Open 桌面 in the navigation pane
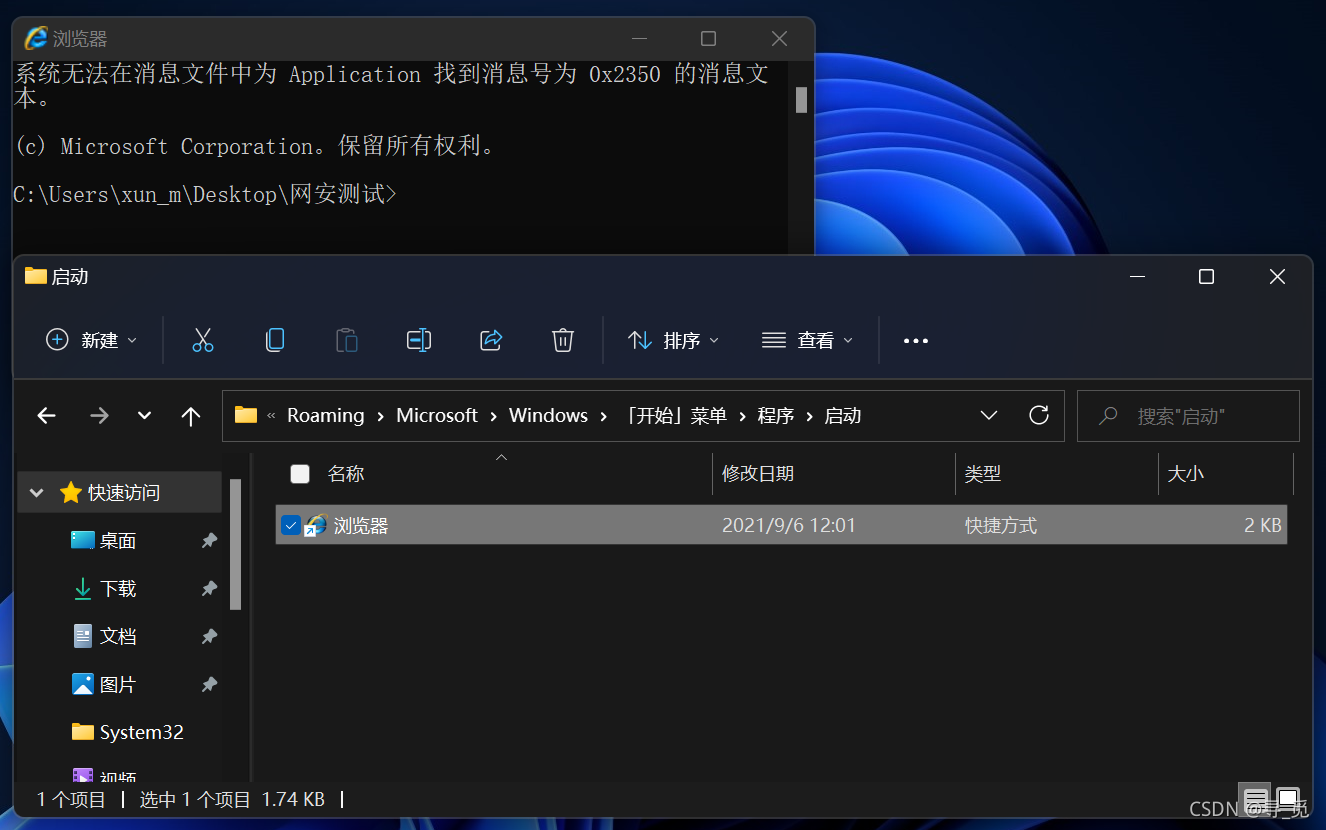 (118, 541)
